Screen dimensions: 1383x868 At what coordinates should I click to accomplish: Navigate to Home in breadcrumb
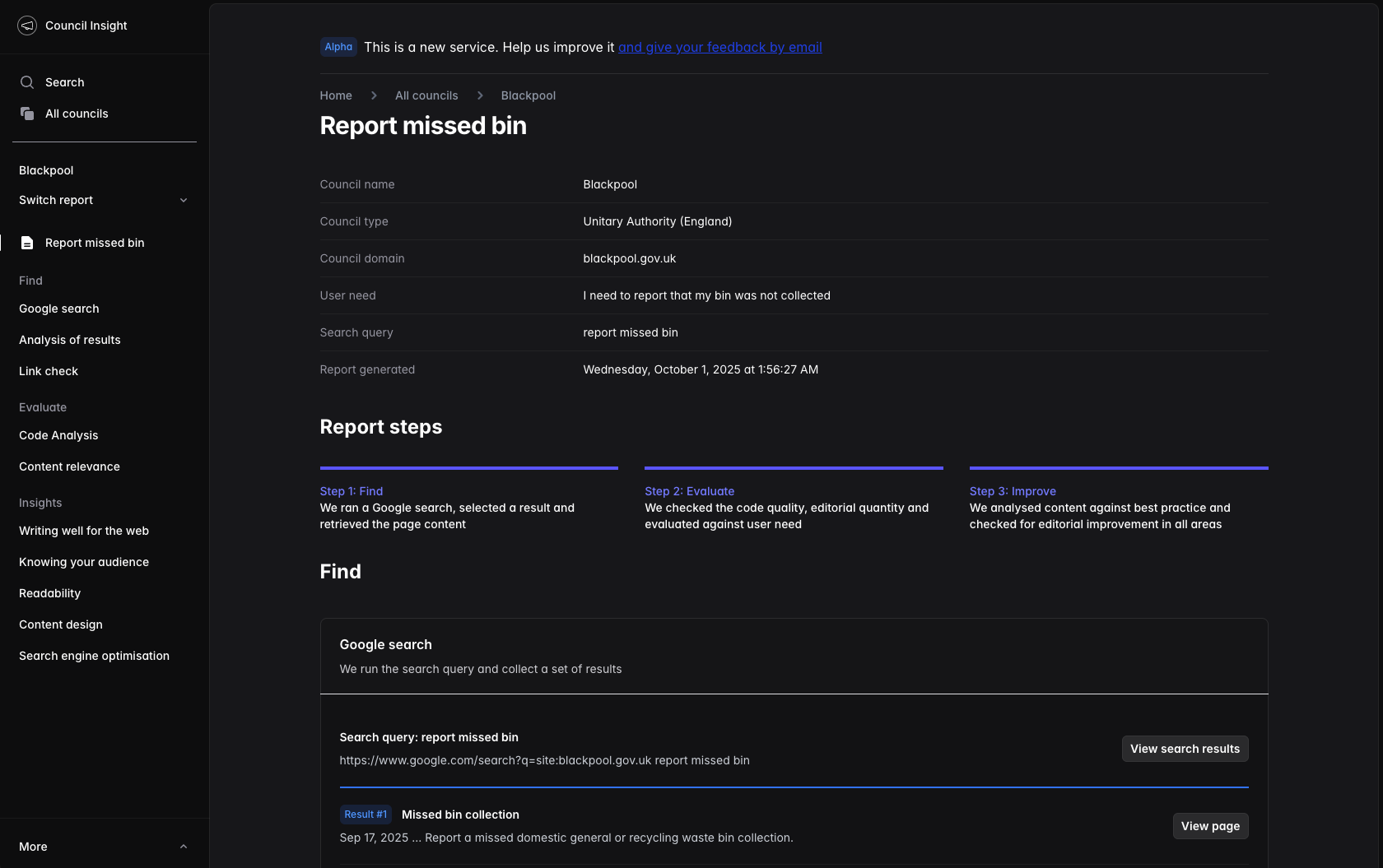tap(336, 95)
